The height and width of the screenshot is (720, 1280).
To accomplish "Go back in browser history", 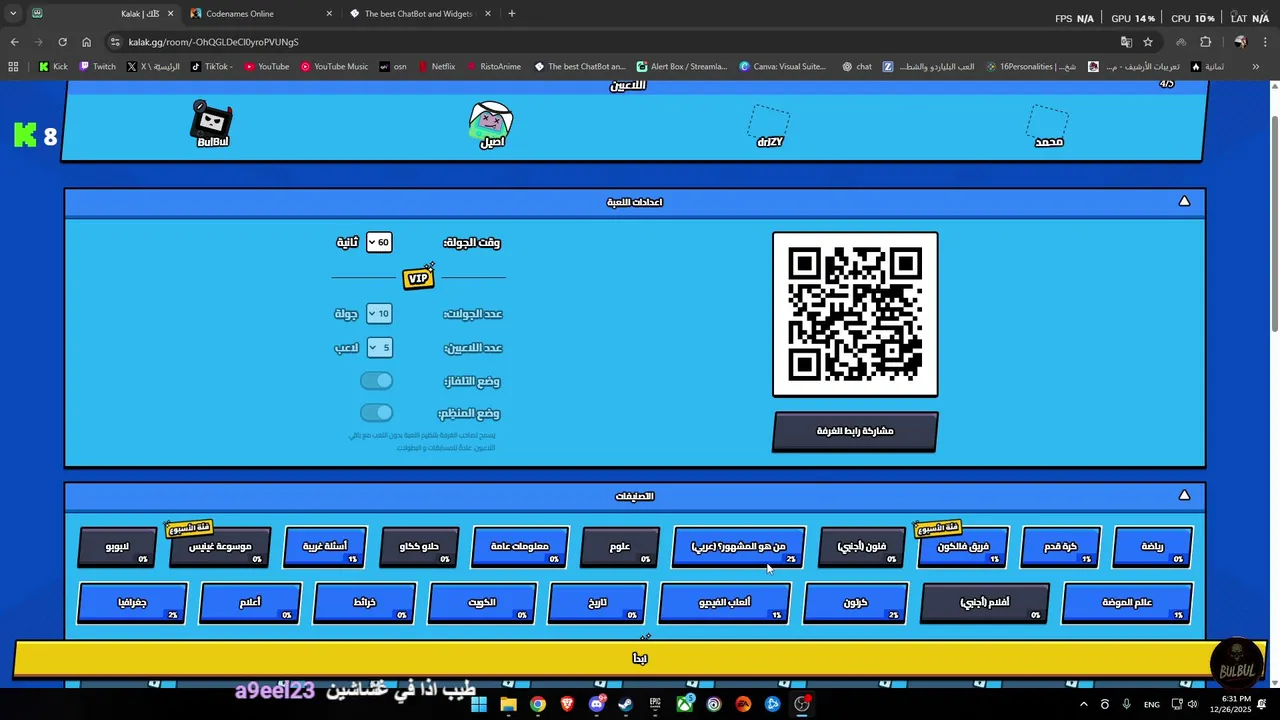I will pyautogui.click(x=14, y=42).
